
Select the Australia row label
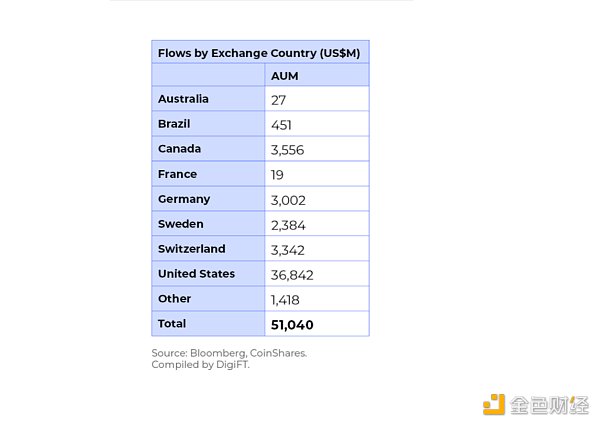[184, 99]
